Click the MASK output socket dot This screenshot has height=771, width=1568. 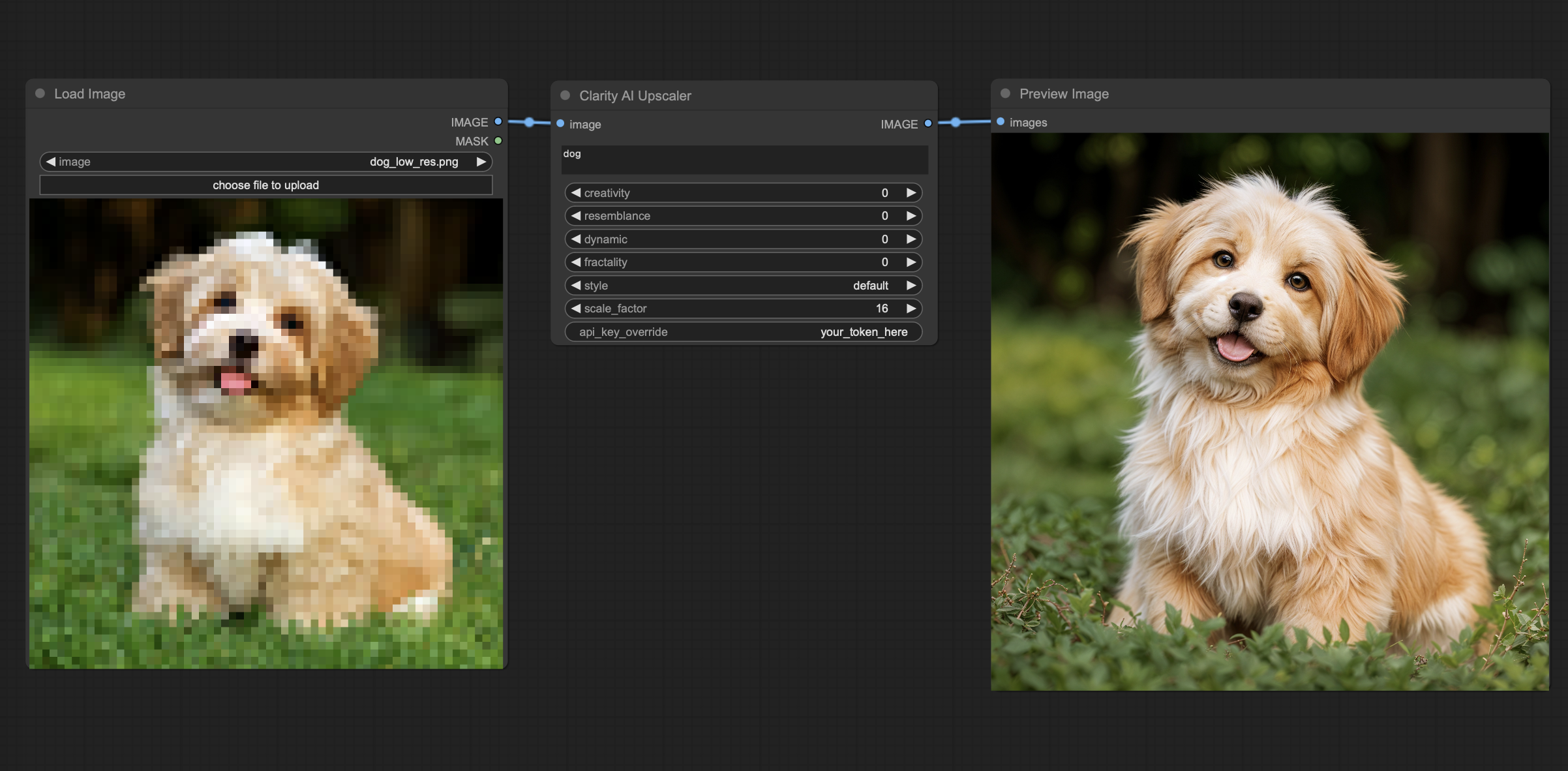pos(498,141)
